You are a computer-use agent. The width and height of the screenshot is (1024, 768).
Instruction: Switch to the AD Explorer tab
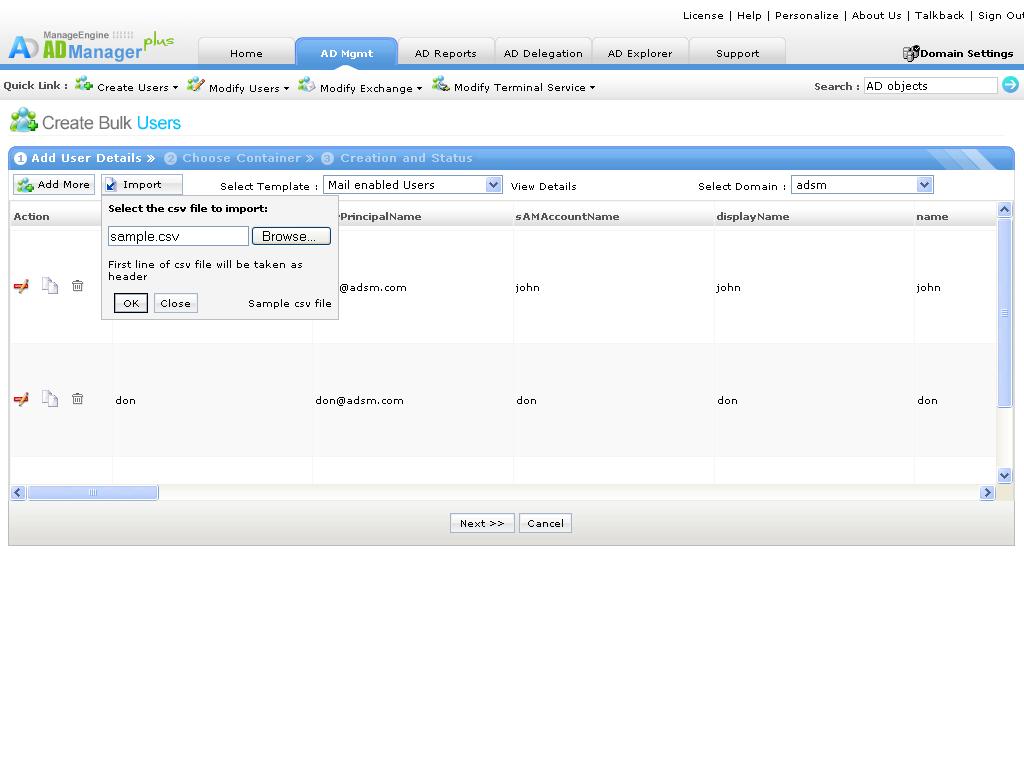click(x=639, y=52)
